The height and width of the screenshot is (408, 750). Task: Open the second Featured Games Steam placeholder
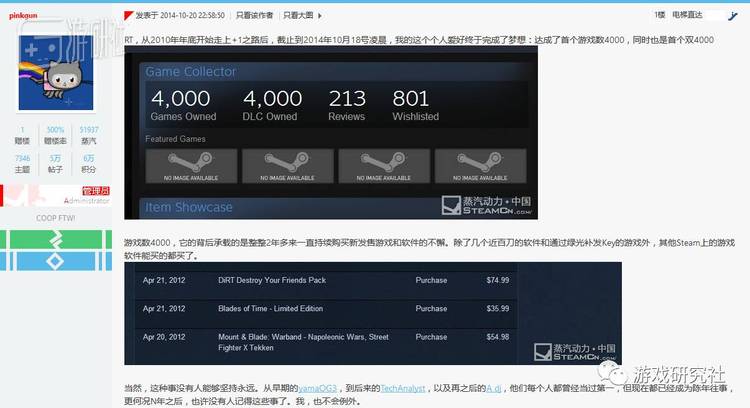click(x=286, y=165)
